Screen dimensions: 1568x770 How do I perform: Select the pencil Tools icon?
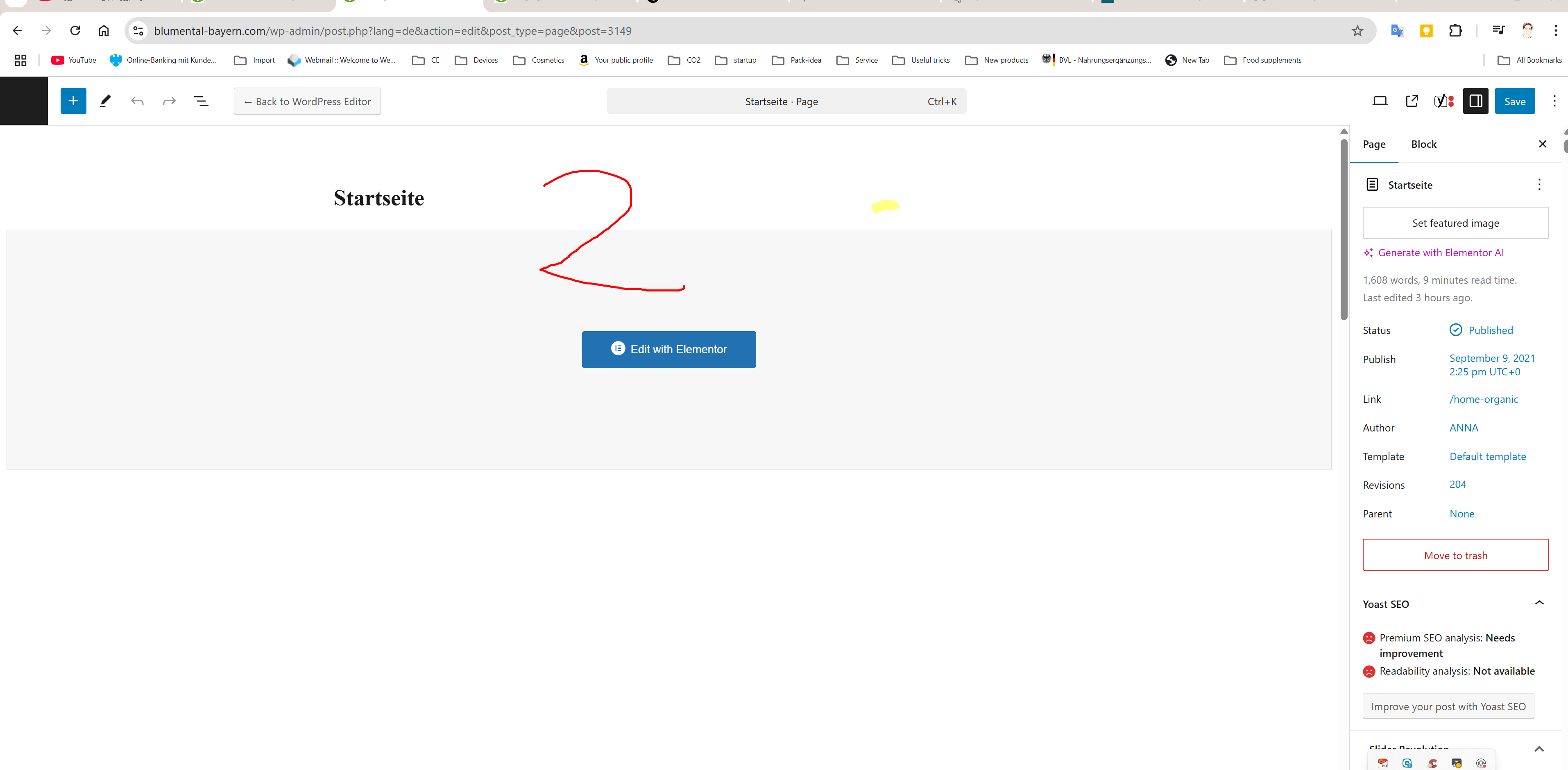105,101
